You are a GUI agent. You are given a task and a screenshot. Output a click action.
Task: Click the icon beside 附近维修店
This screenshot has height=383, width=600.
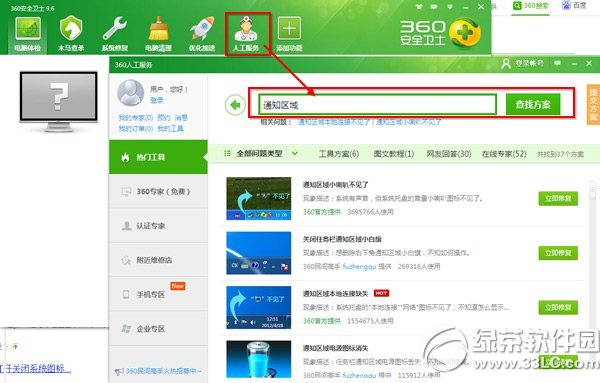coord(126,260)
